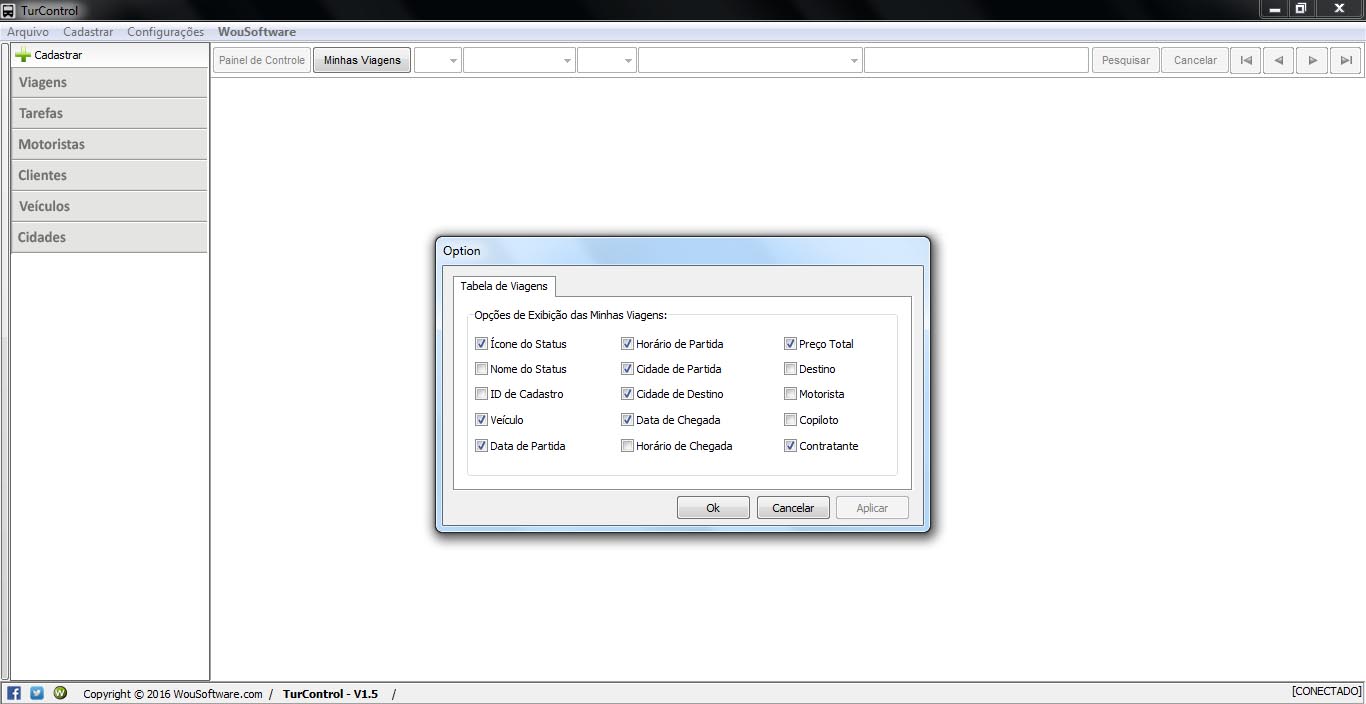Minimize the TurControl window
The width and height of the screenshot is (1366, 704).
point(1274,9)
